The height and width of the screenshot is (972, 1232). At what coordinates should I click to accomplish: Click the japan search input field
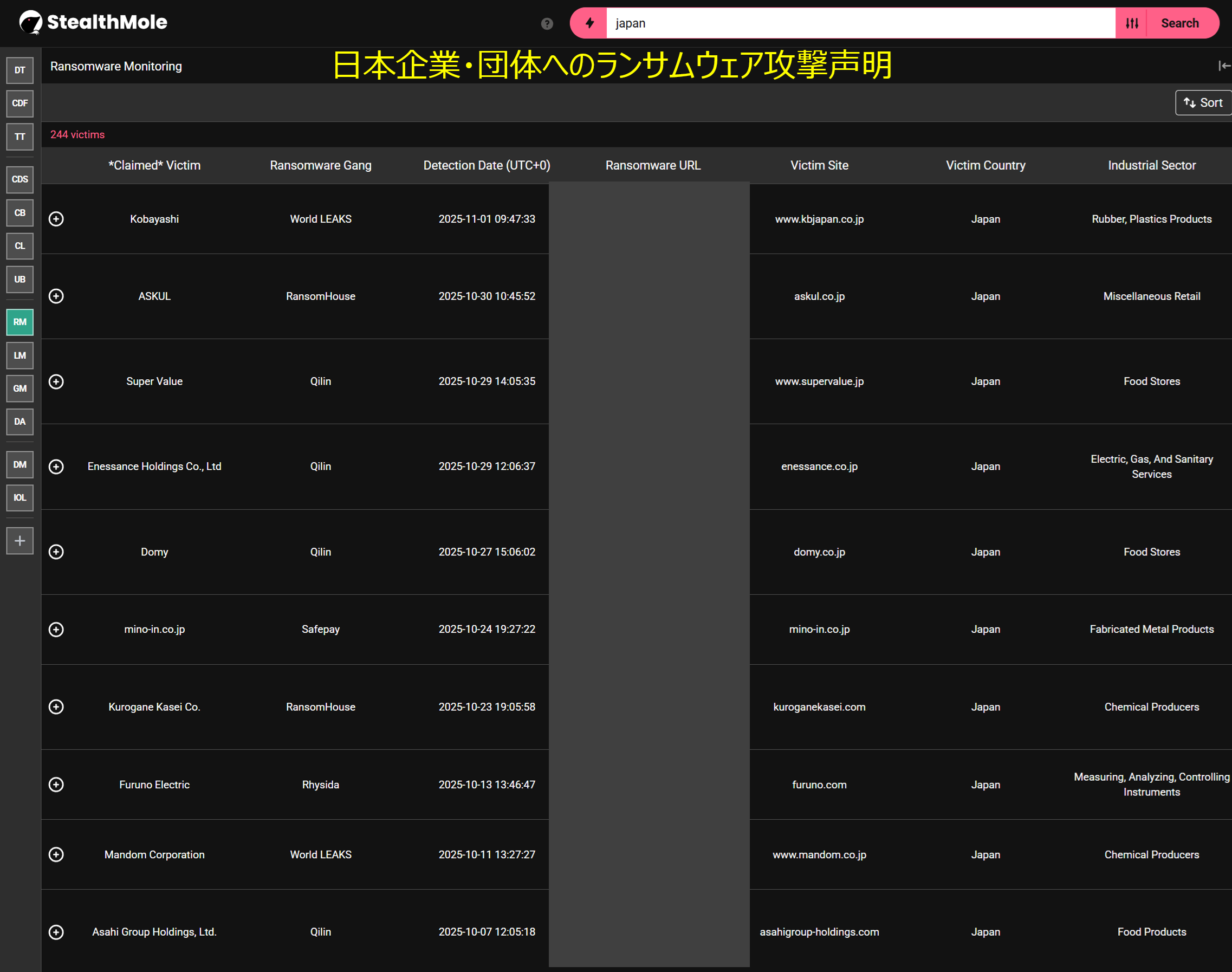tap(859, 23)
